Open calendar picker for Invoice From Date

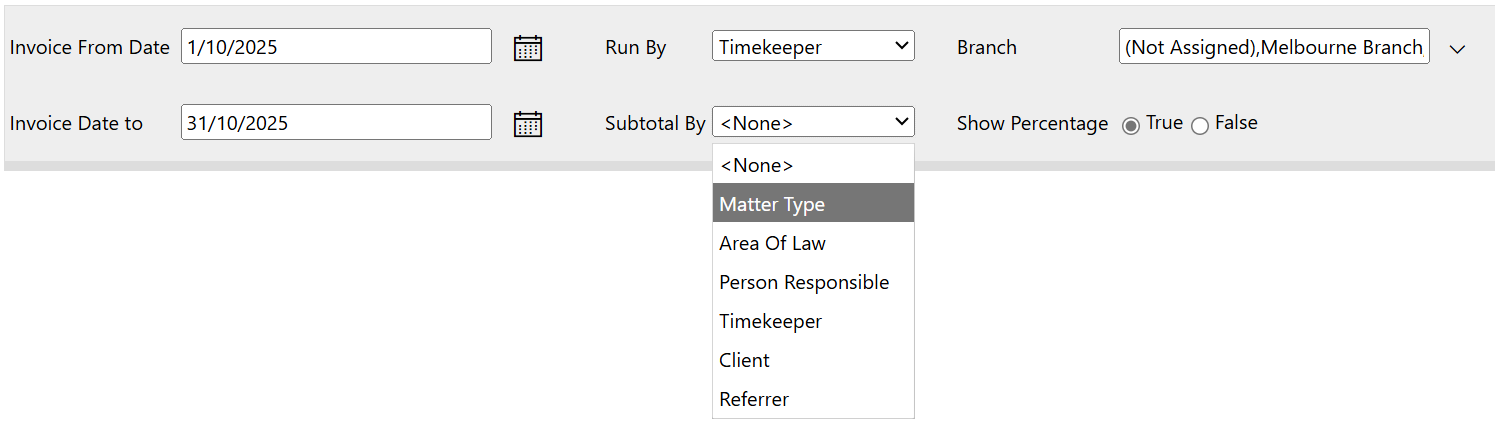coord(527,48)
